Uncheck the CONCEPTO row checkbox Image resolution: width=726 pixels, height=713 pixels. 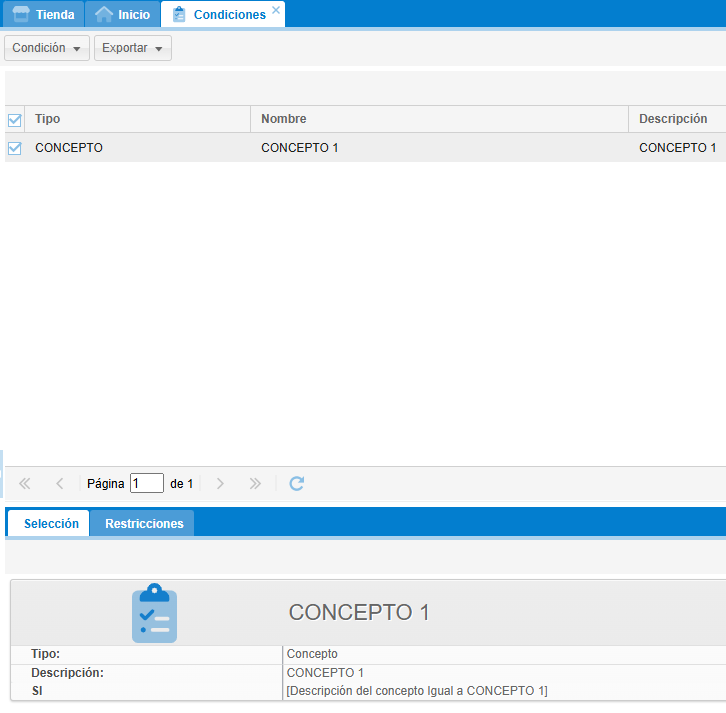tap(15, 148)
